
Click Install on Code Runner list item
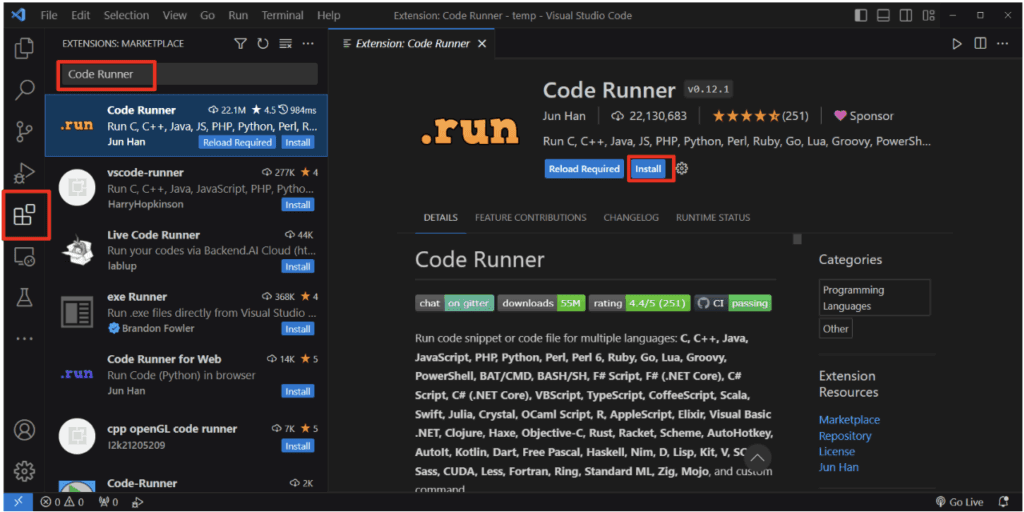[x=298, y=142]
